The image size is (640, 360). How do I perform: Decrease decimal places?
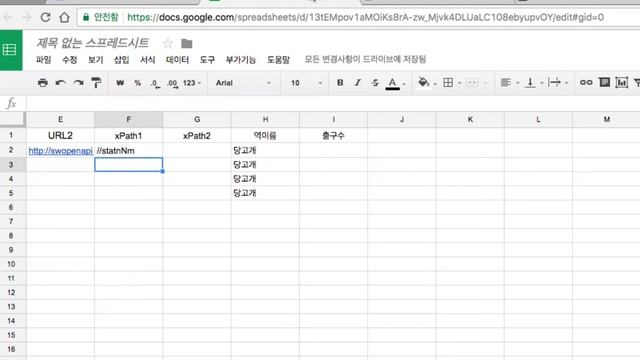click(155, 84)
